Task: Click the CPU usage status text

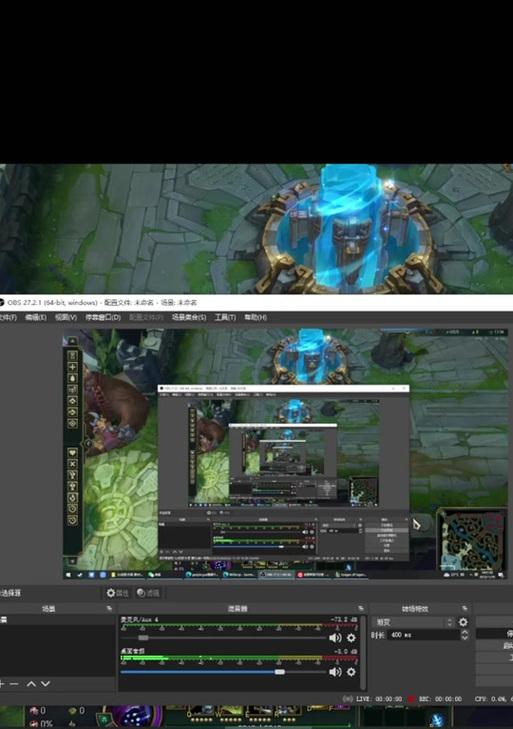Action: pyautogui.click(x=493, y=698)
